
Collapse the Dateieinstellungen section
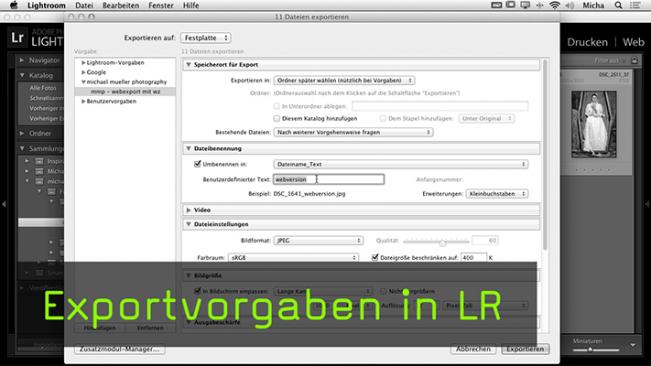point(188,224)
